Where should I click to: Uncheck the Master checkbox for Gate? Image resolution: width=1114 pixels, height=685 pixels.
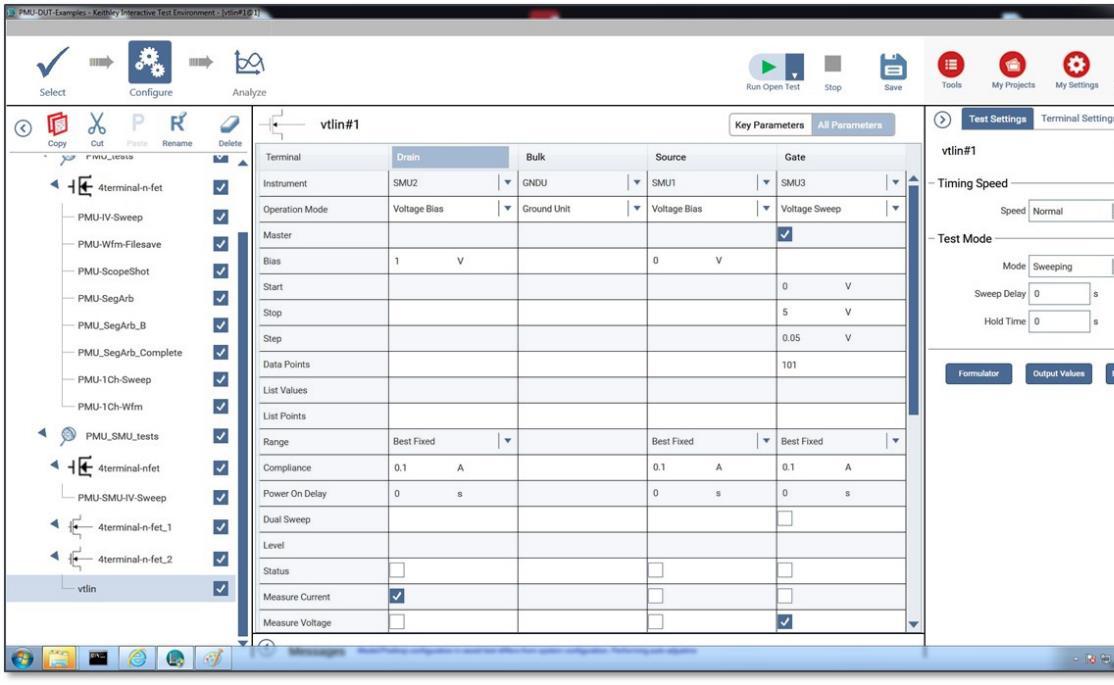click(785, 234)
